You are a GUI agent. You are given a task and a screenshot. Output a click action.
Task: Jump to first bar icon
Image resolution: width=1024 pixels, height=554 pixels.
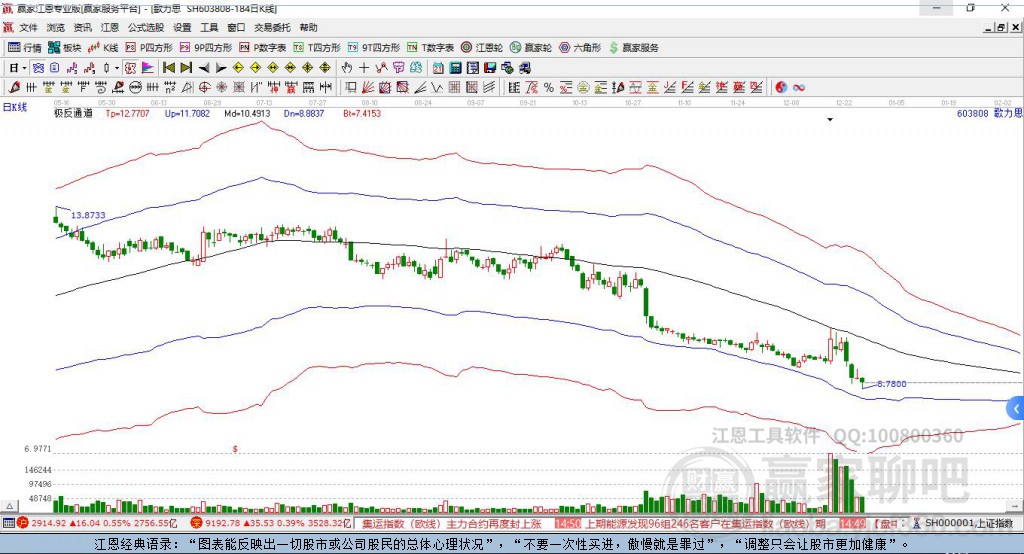168,68
